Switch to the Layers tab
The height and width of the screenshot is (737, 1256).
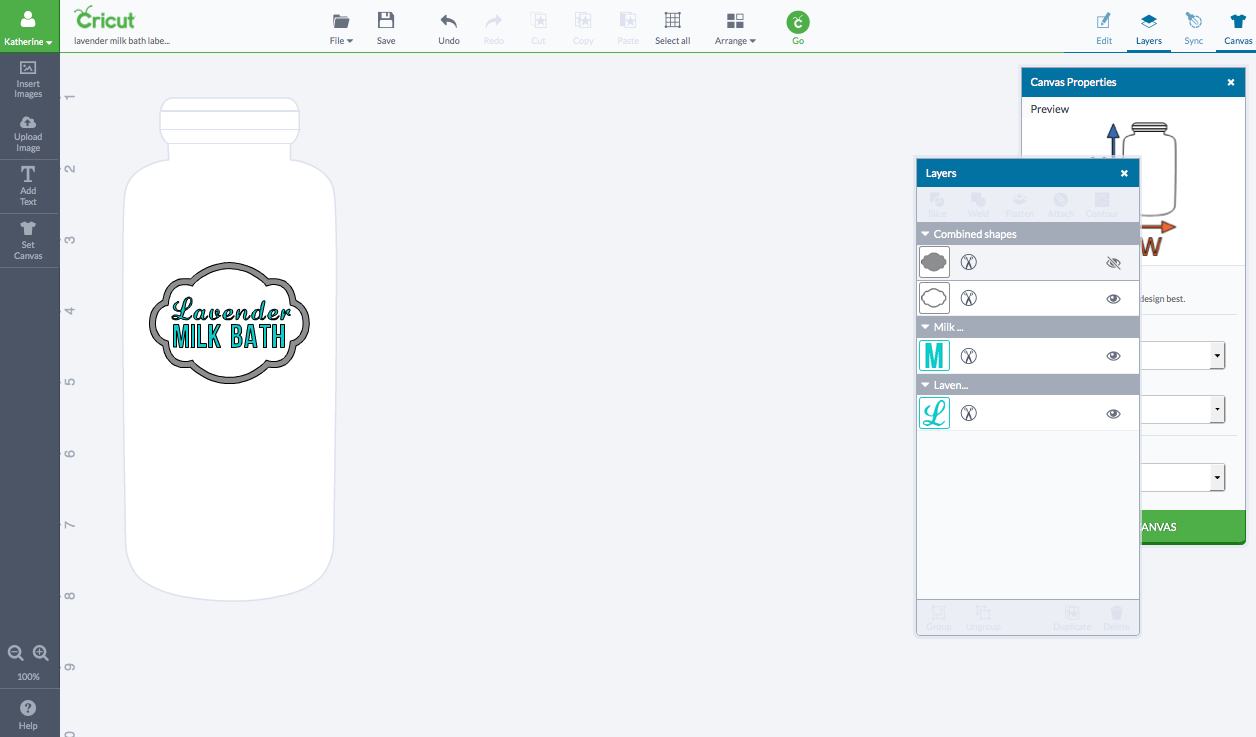pos(1149,28)
